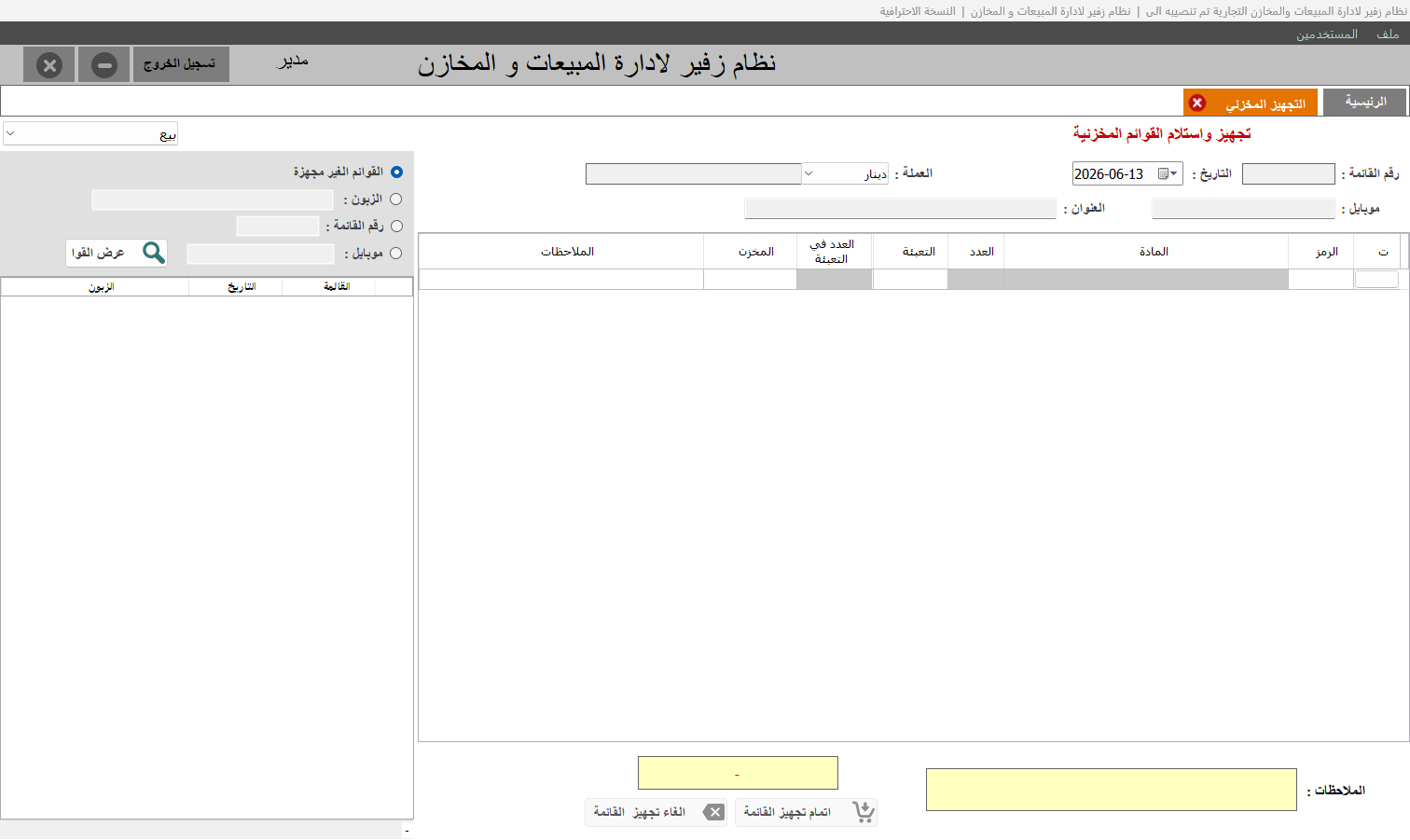Click the yellow الملاحظات notes box
This screenshot has width=1410, height=840.
1112,790
